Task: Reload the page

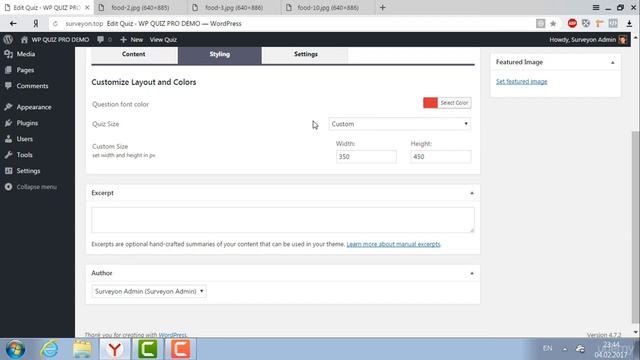Action: (56, 24)
